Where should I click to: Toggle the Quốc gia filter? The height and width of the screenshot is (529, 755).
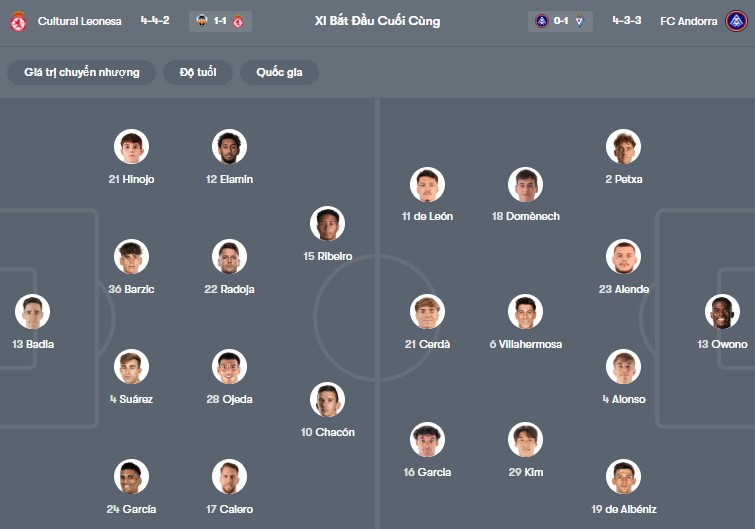click(279, 72)
